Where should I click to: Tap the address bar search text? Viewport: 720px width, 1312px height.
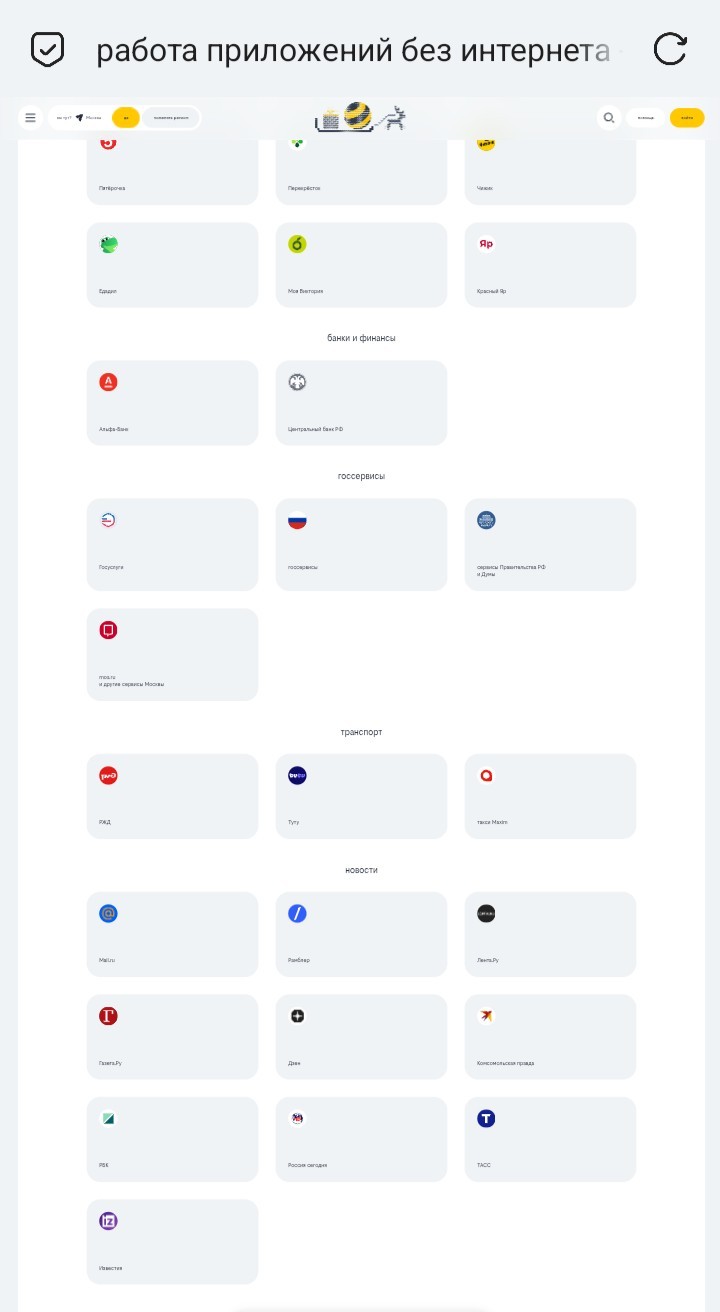[x=353, y=50]
